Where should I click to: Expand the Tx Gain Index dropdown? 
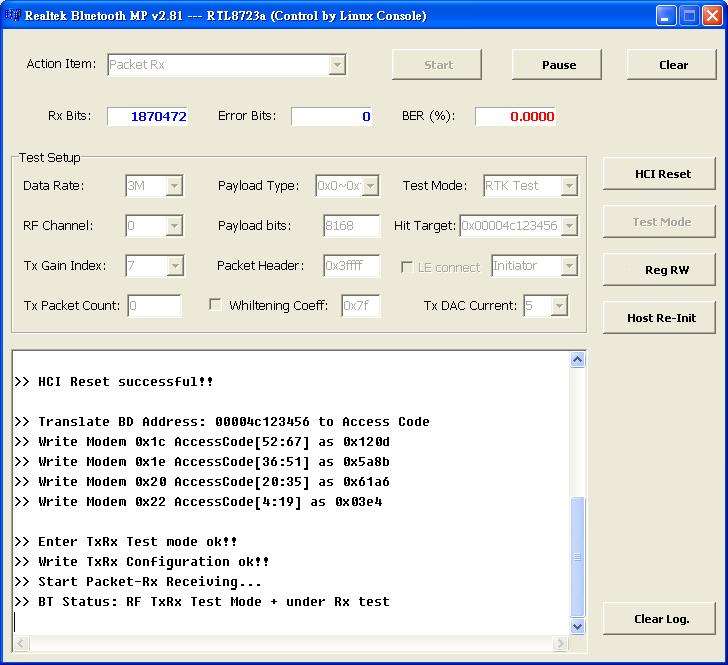(175, 266)
